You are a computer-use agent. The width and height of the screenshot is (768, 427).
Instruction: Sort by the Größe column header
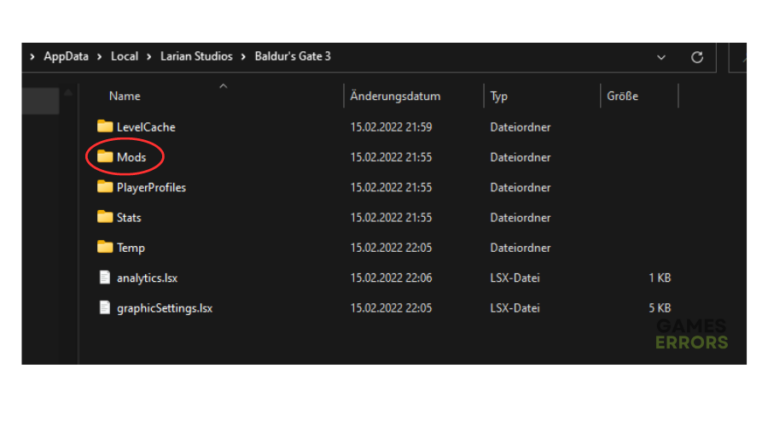click(623, 97)
